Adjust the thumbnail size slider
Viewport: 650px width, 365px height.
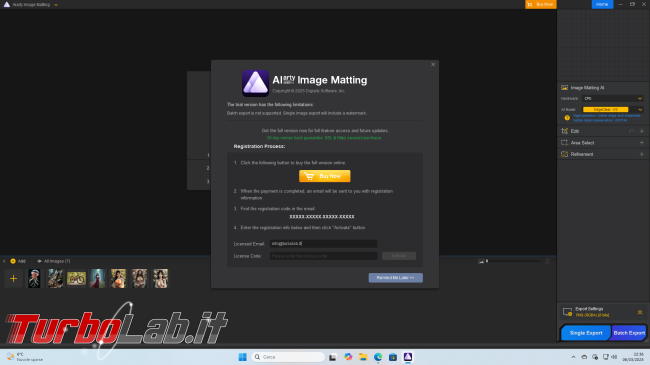513,261
